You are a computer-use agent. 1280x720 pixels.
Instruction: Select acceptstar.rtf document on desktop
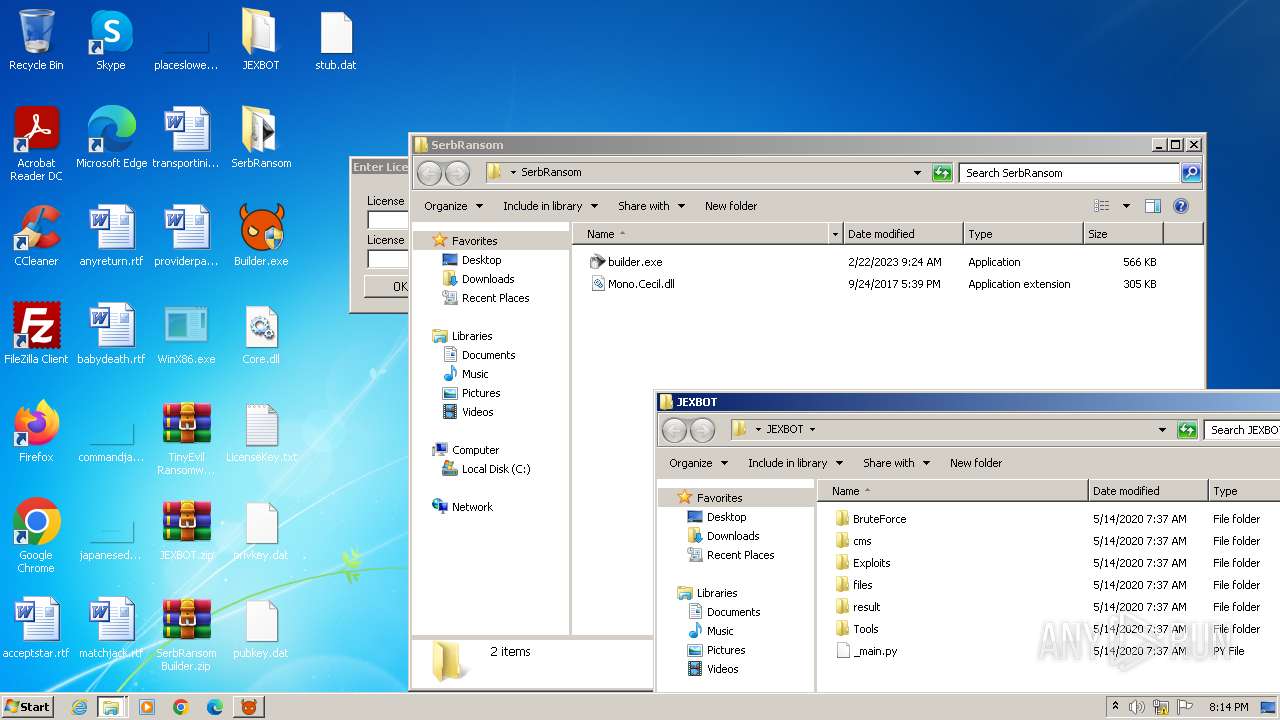[36, 628]
